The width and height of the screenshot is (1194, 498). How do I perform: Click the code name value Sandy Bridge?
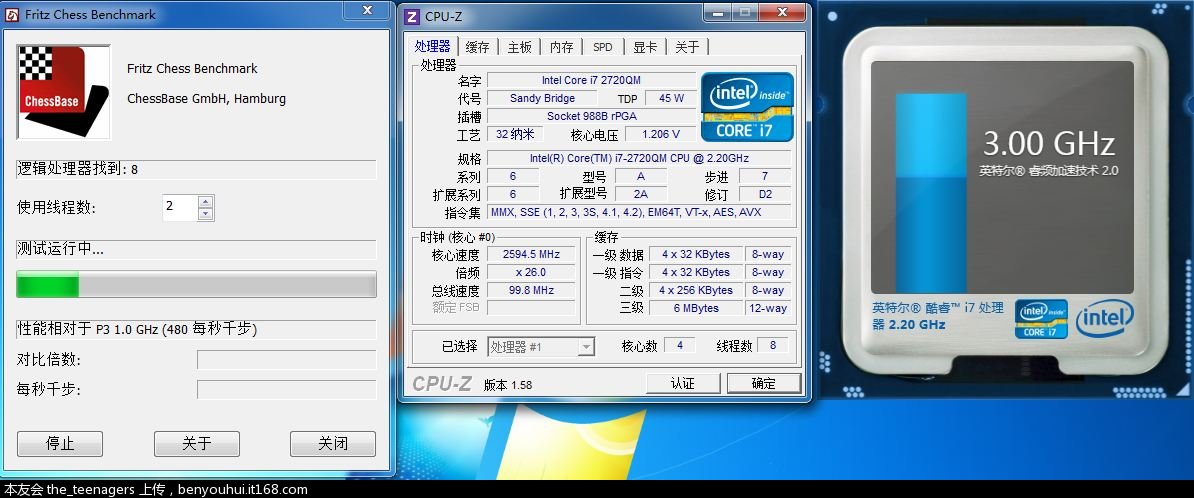(542, 98)
